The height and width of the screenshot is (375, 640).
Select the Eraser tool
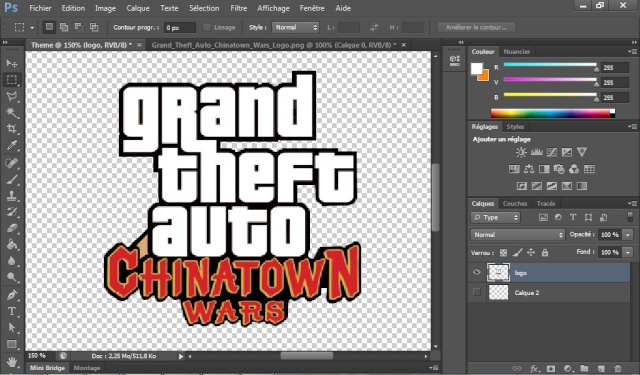(x=12, y=228)
